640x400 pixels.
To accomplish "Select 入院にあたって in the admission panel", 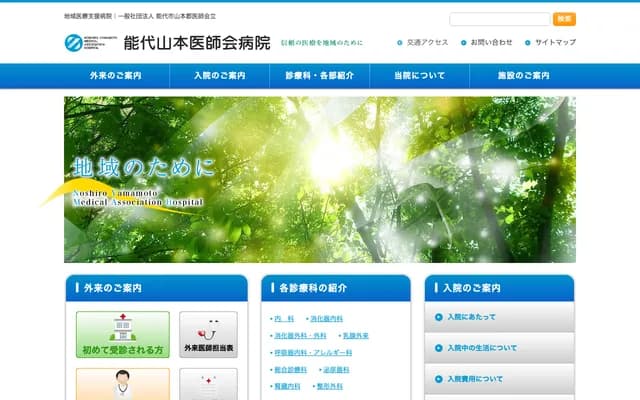I will pyautogui.click(x=499, y=317).
